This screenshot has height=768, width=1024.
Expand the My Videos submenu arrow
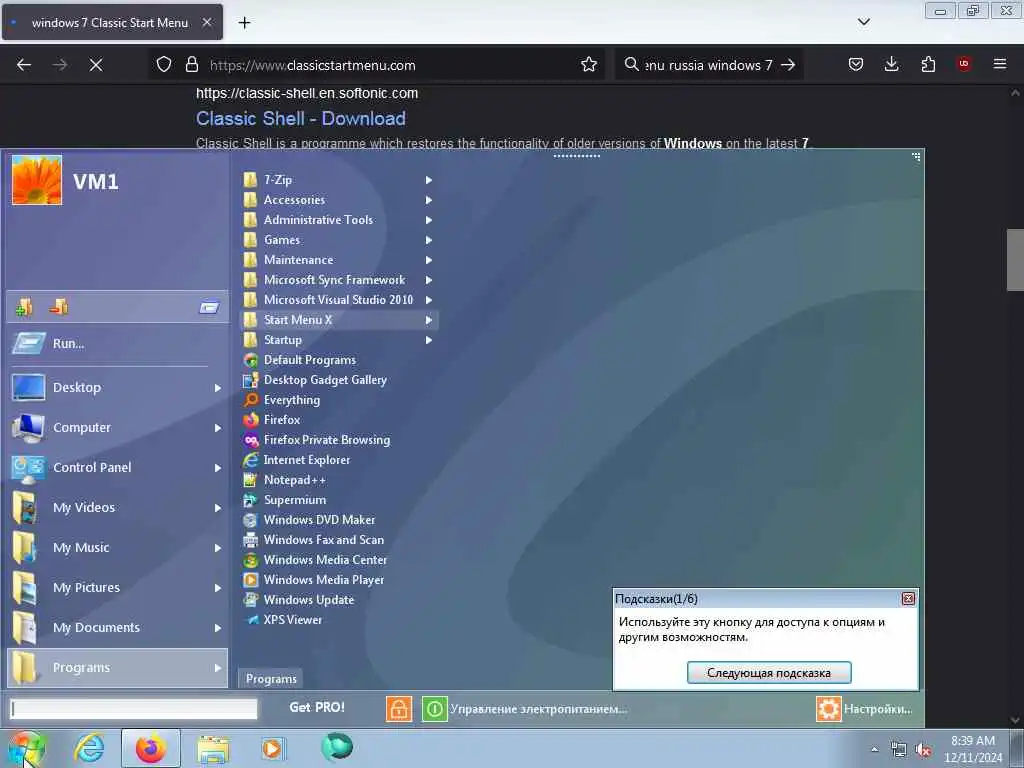[x=217, y=508]
